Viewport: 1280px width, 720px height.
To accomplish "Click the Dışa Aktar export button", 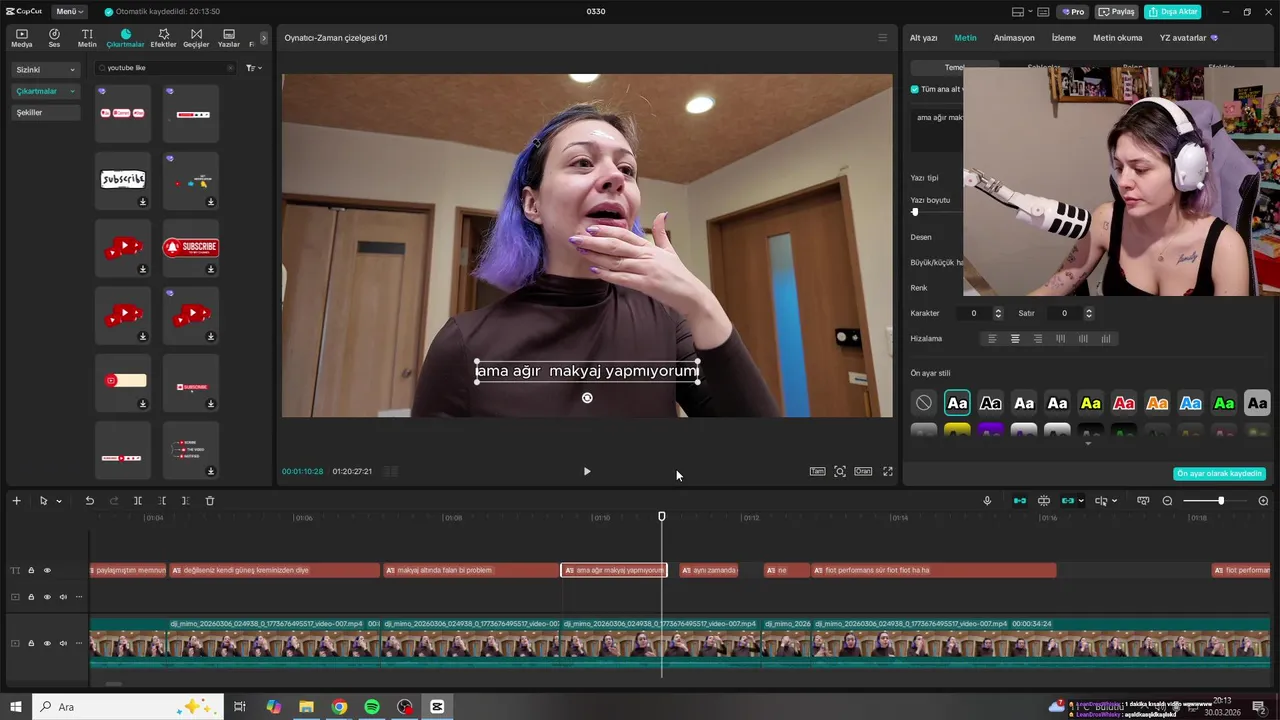I will [x=1172, y=12].
